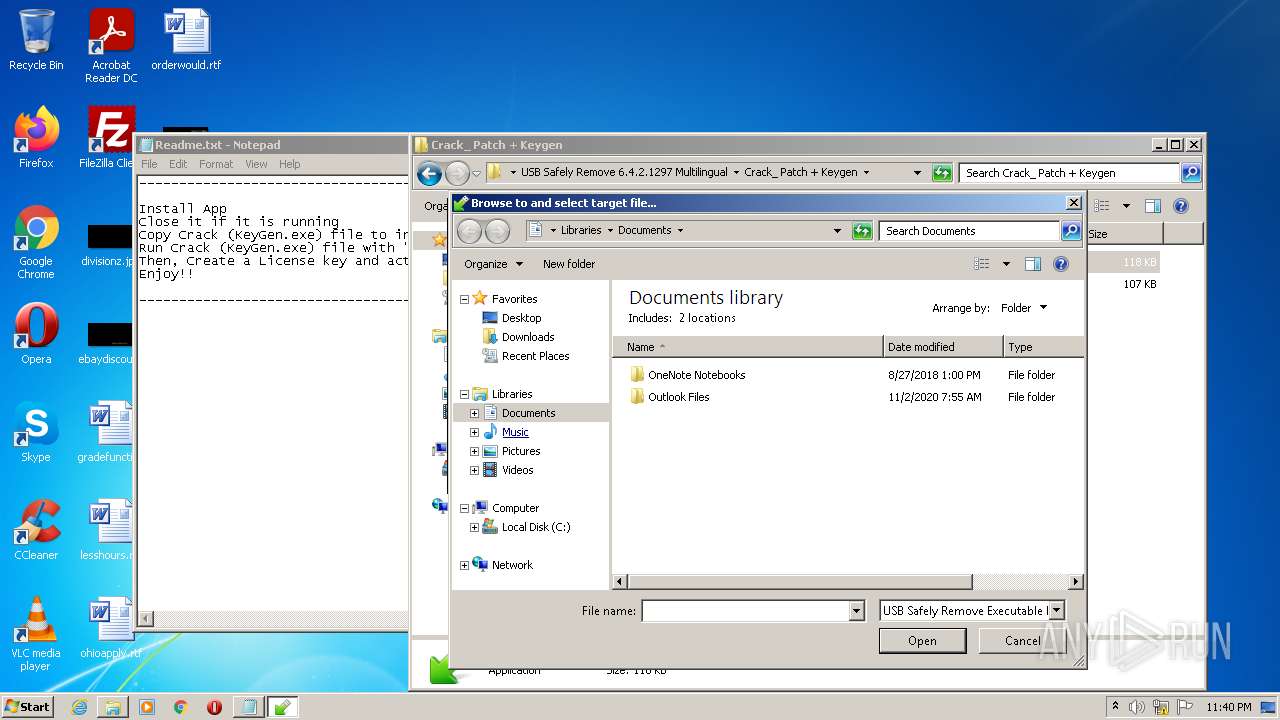Open orderwould.rtf desktop file

(186, 41)
